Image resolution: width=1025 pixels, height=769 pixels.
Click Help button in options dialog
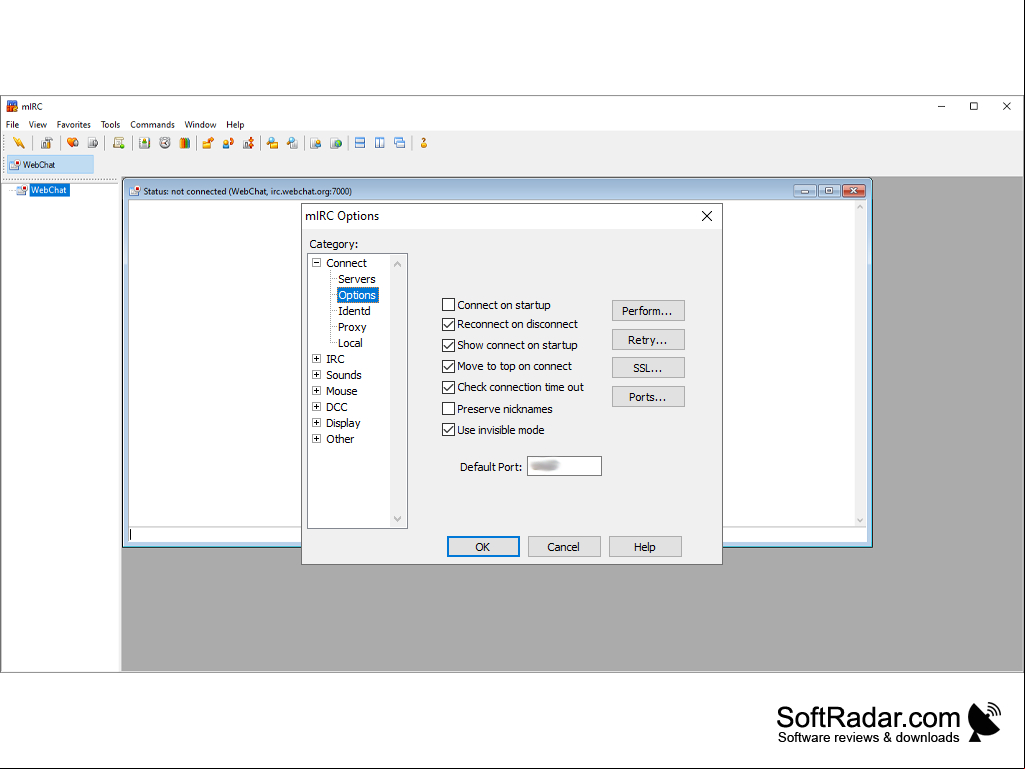pyautogui.click(x=645, y=547)
